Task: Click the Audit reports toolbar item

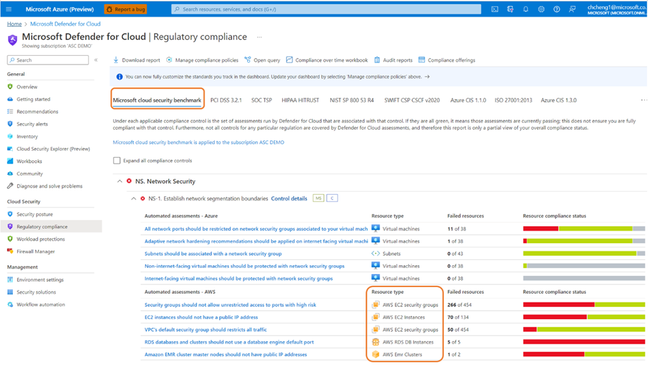Action: (x=393, y=60)
